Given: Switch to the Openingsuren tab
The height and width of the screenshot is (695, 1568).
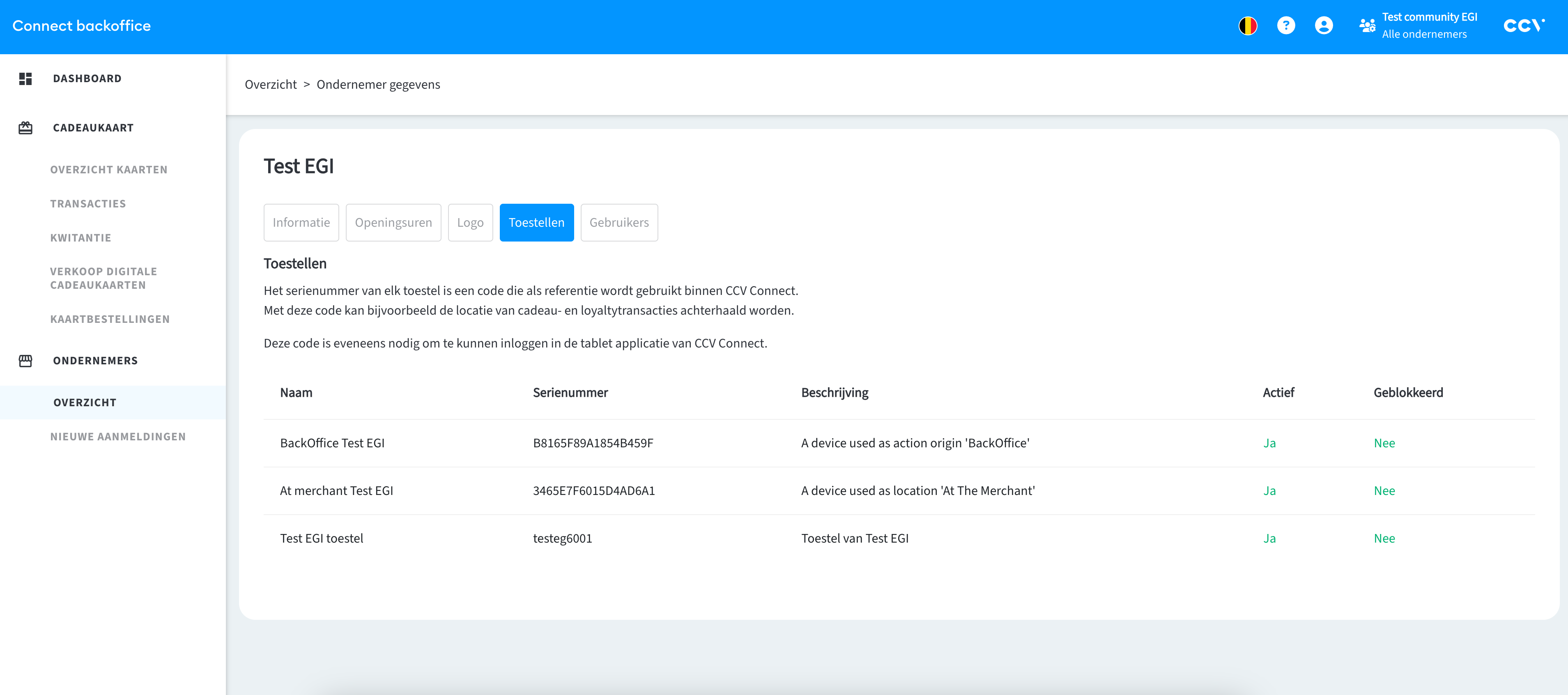Looking at the screenshot, I should coord(393,223).
